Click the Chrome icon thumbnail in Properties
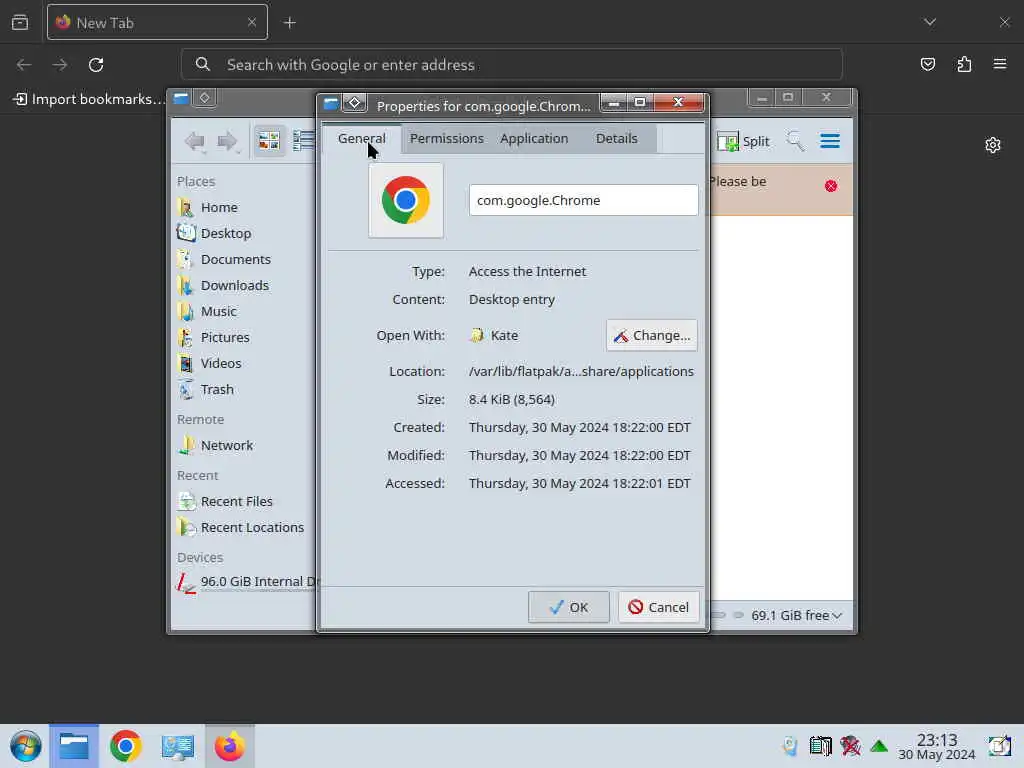This screenshot has width=1024, height=768. (406, 200)
